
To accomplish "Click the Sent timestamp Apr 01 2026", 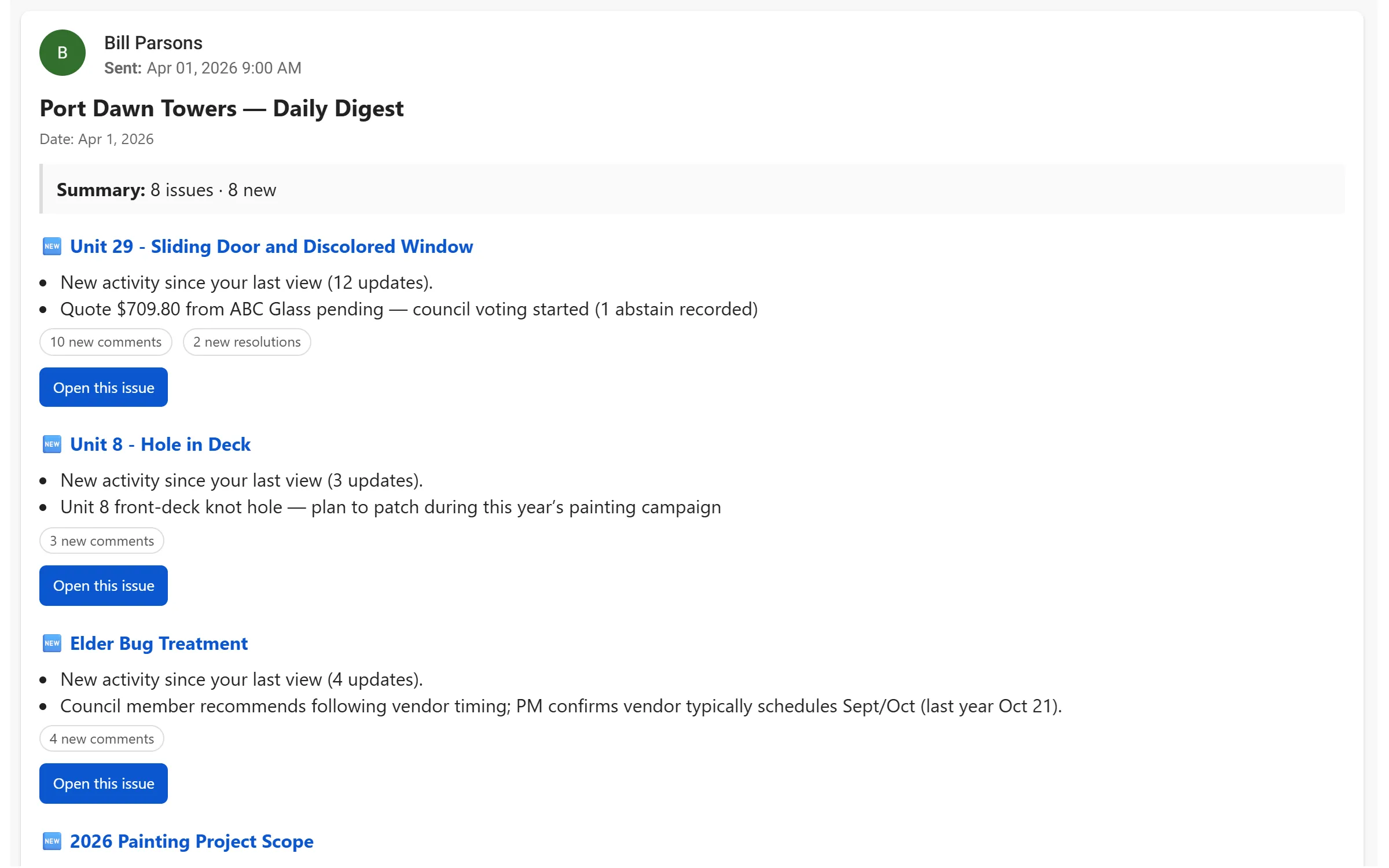I will tap(203, 68).
